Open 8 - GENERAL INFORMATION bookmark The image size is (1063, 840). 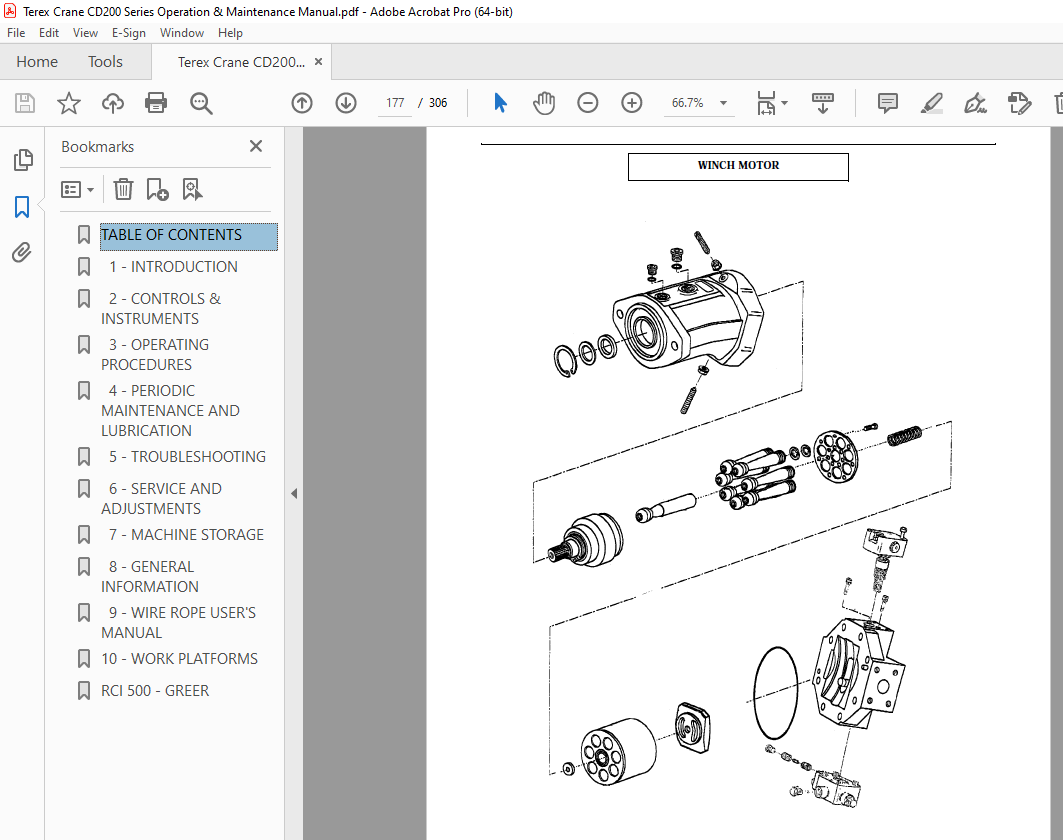[150, 576]
